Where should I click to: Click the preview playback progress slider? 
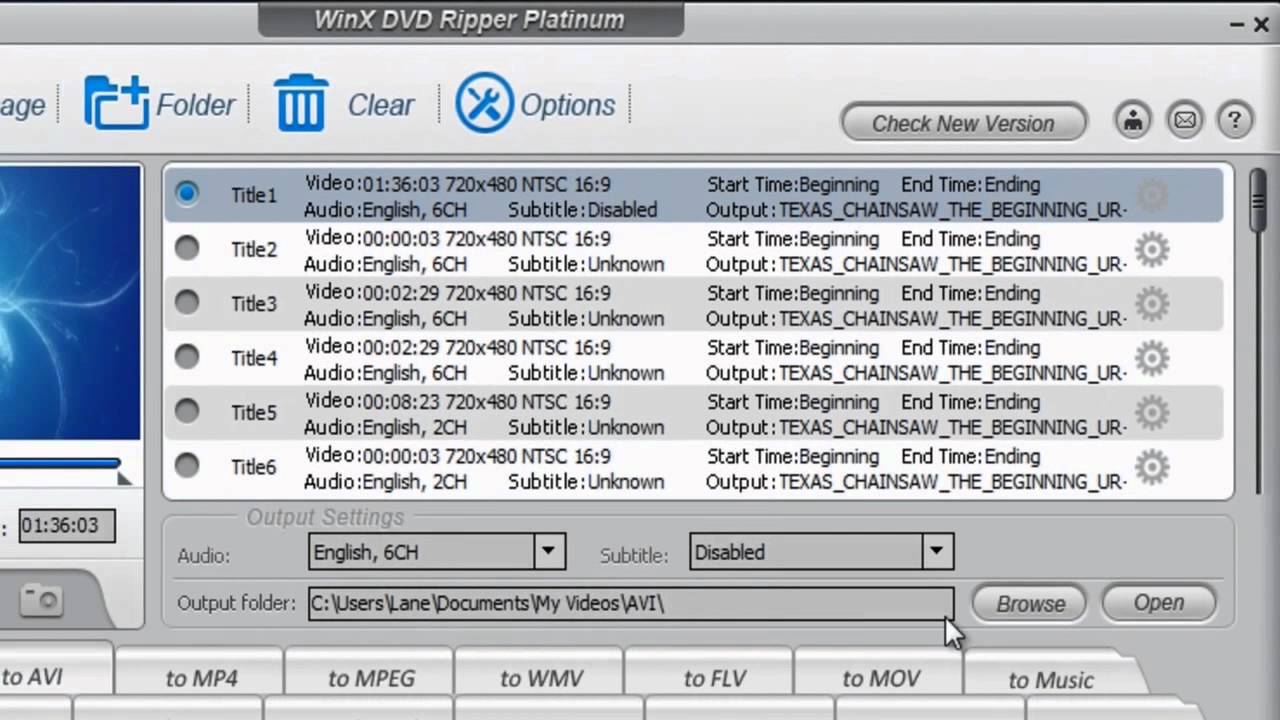click(x=62, y=463)
